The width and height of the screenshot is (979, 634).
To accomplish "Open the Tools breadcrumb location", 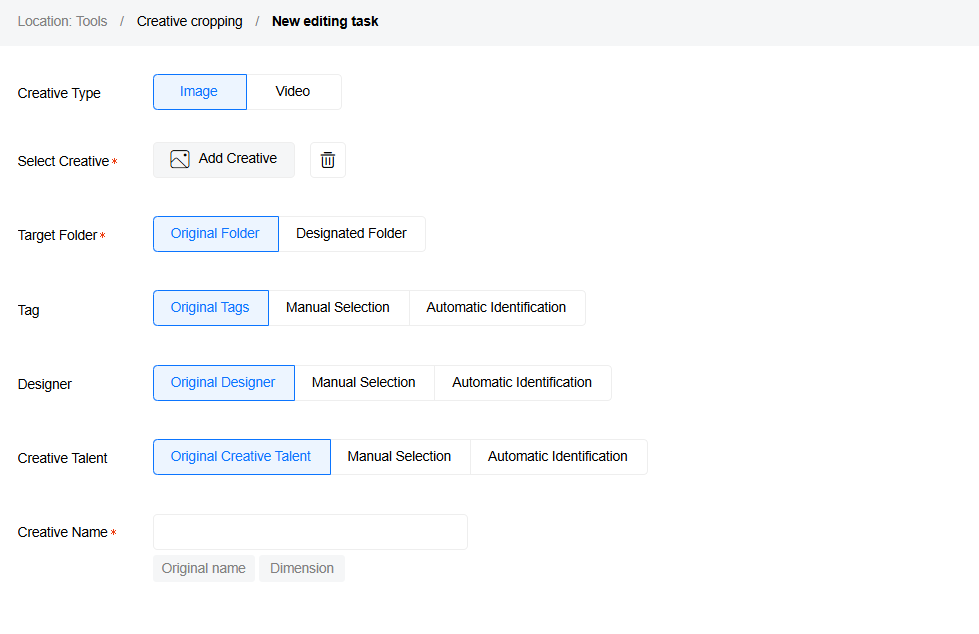I will [x=91, y=21].
